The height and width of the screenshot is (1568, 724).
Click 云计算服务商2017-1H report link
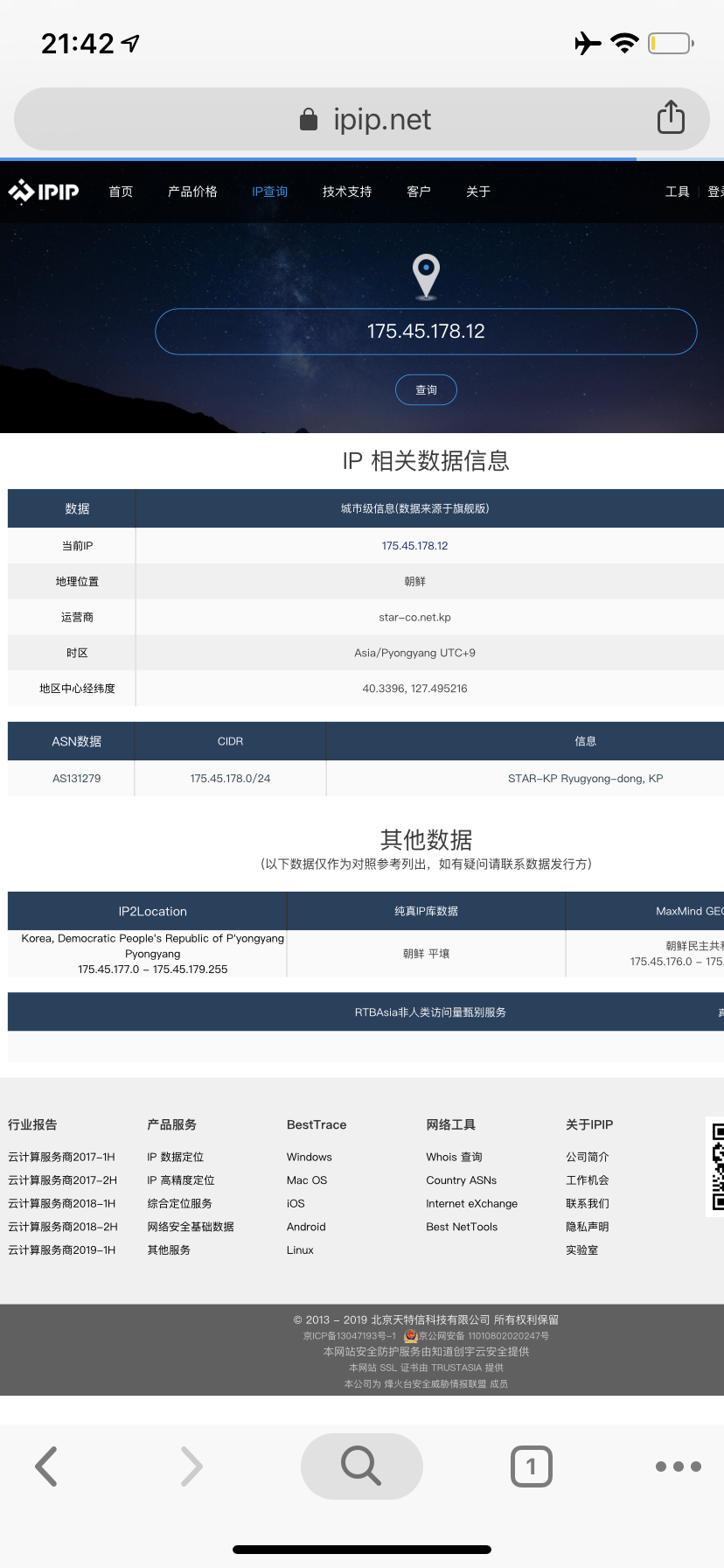tap(62, 1157)
